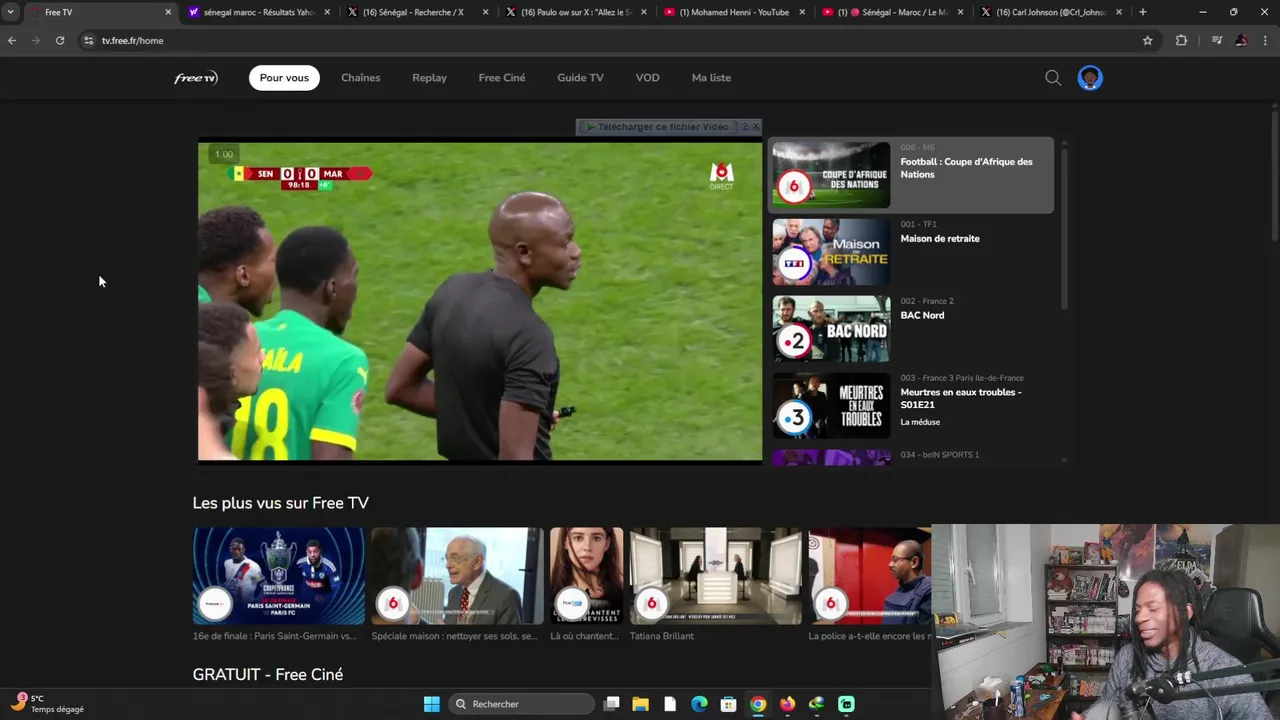Click the Chrome taskbar icon

click(x=758, y=704)
